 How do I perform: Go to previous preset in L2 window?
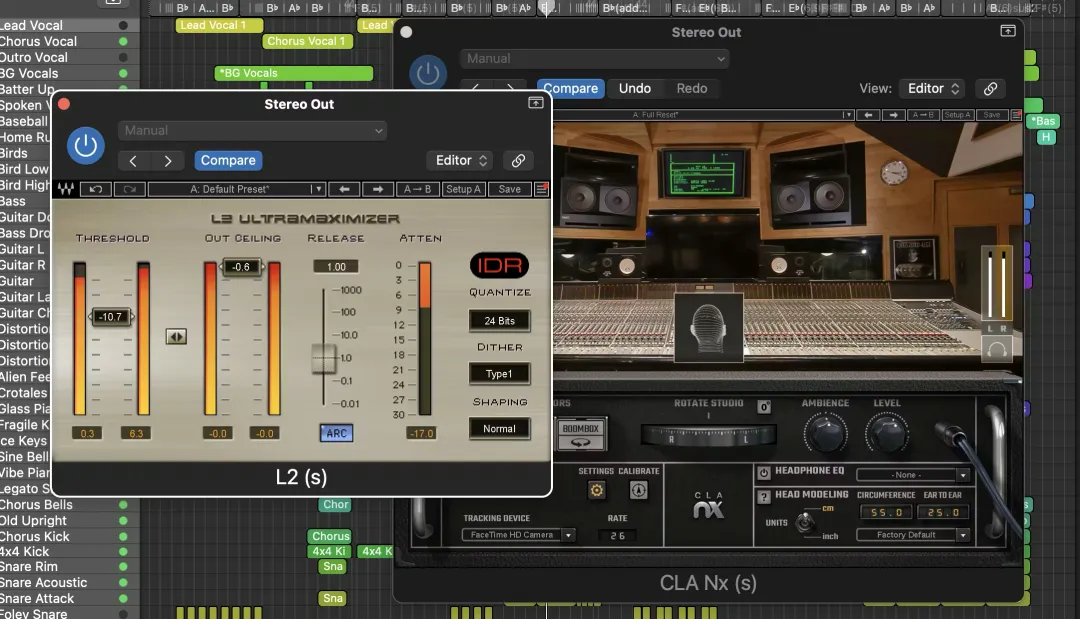coord(134,160)
